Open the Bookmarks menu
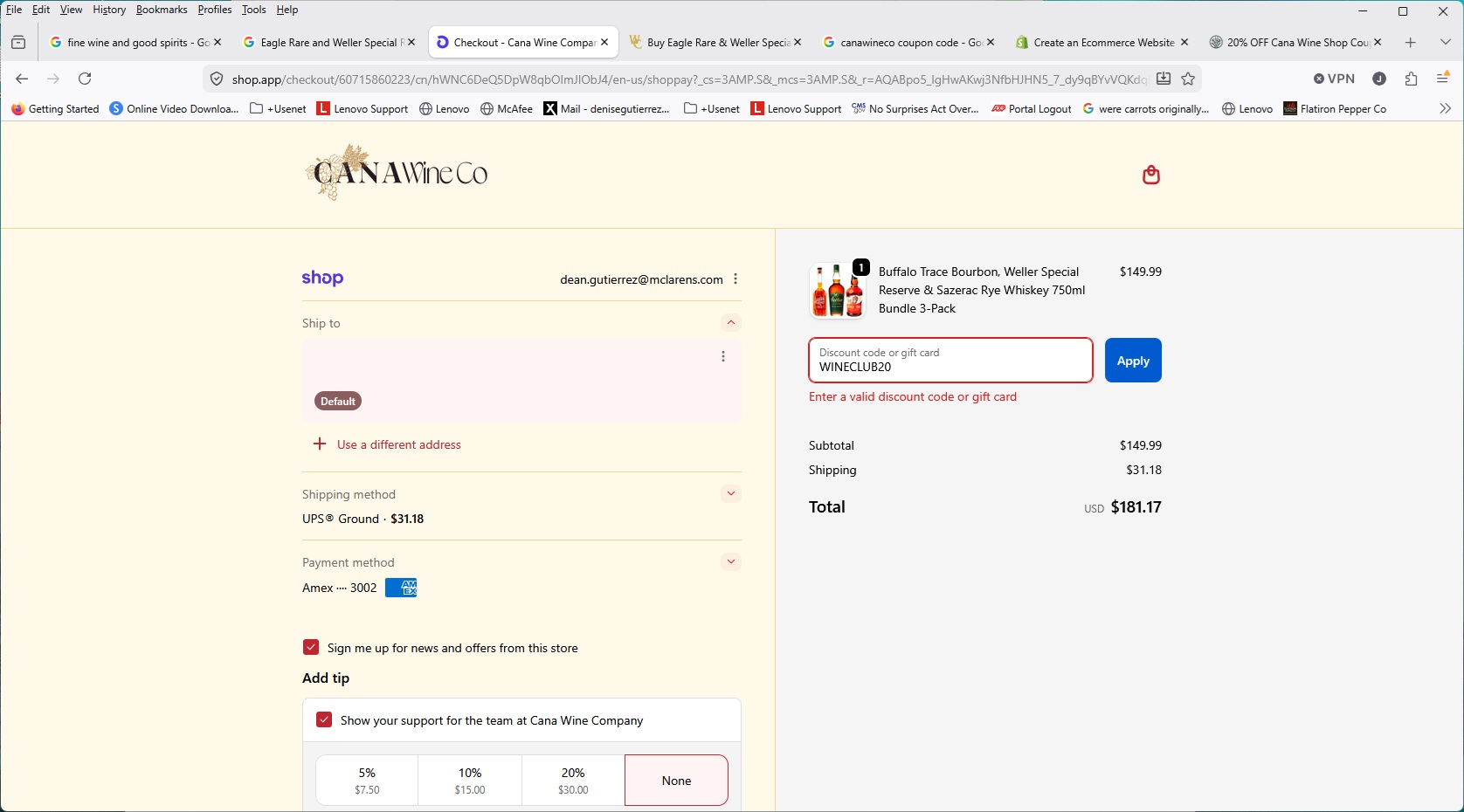The image size is (1464, 812). coord(162,10)
